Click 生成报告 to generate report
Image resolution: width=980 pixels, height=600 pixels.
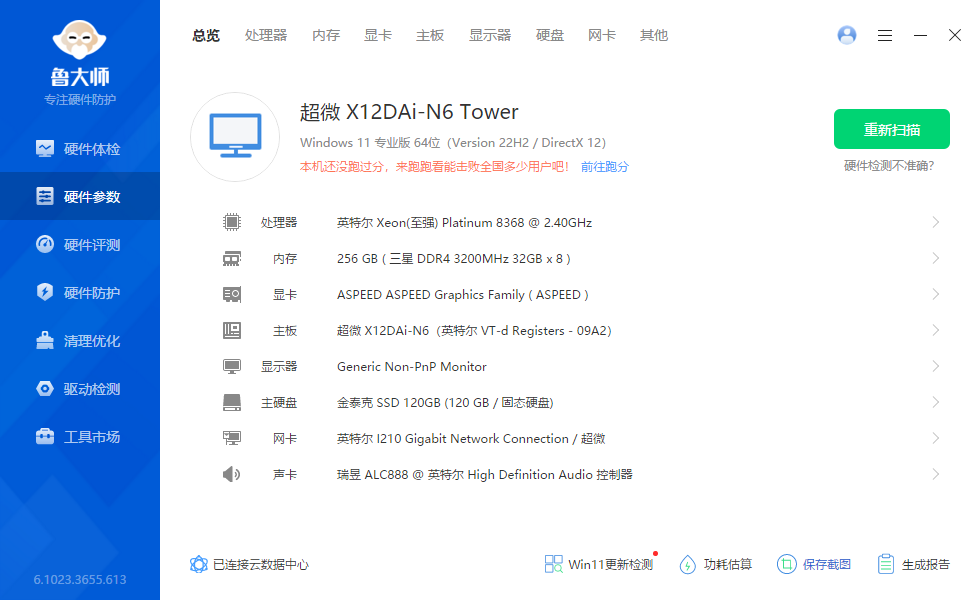[913, 564]
